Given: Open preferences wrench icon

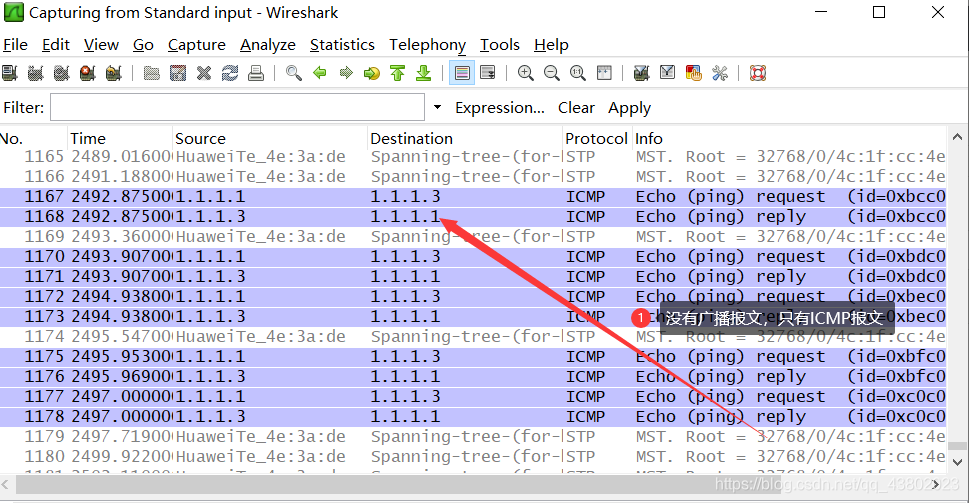Looking at the screenshot, I should pyautogui.click(x=720, y=73).
